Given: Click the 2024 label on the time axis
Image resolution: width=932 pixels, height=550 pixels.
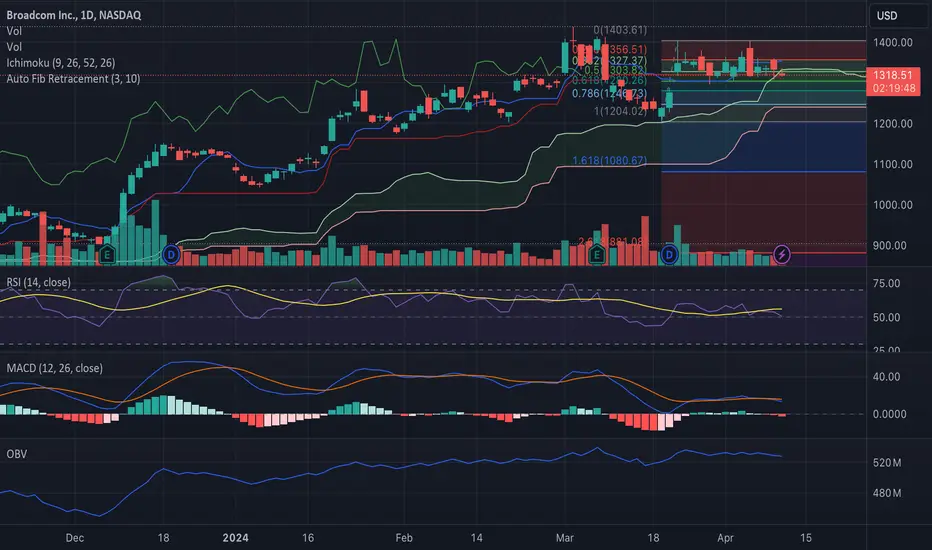Looking at the screenshot, I should click(235, 538).
